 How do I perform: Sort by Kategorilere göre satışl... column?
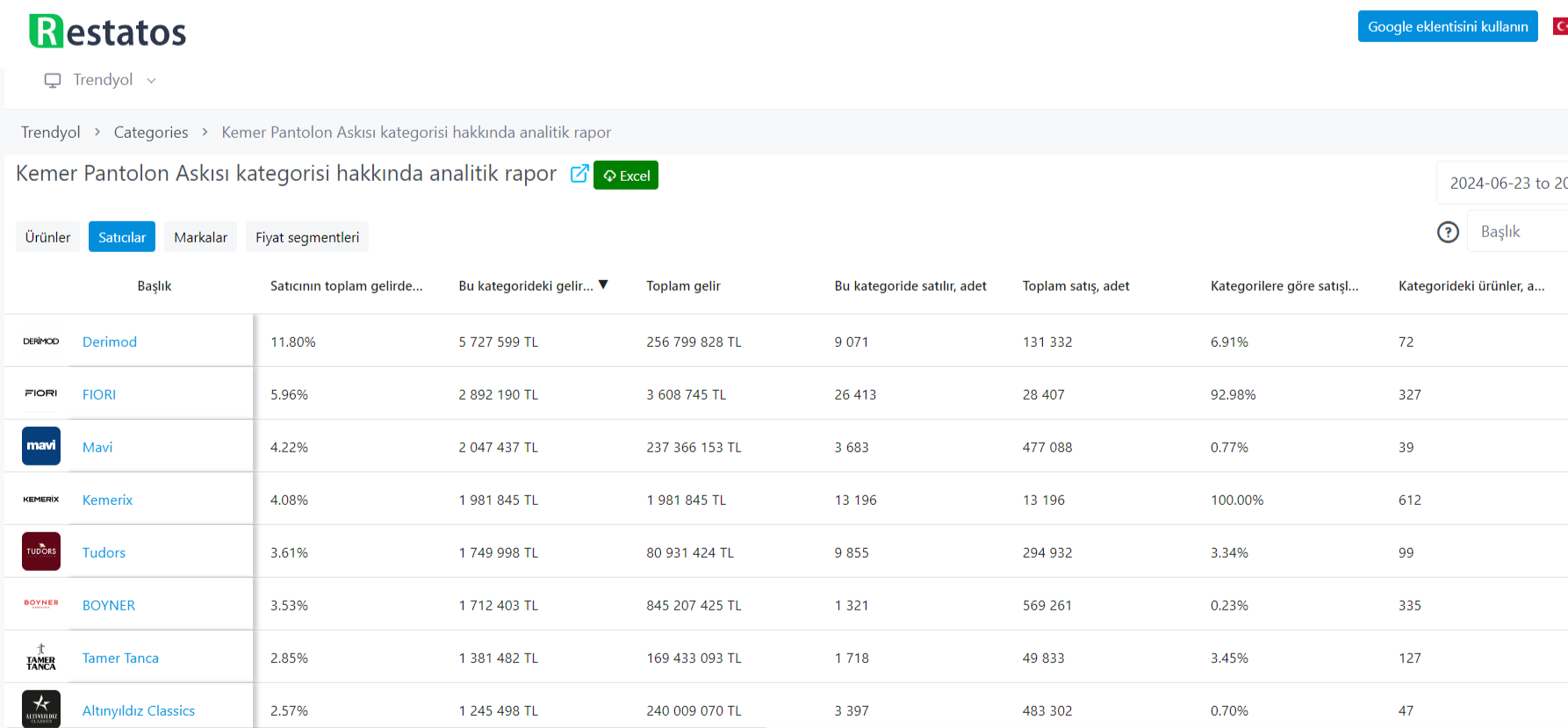tap(1284, 286)
